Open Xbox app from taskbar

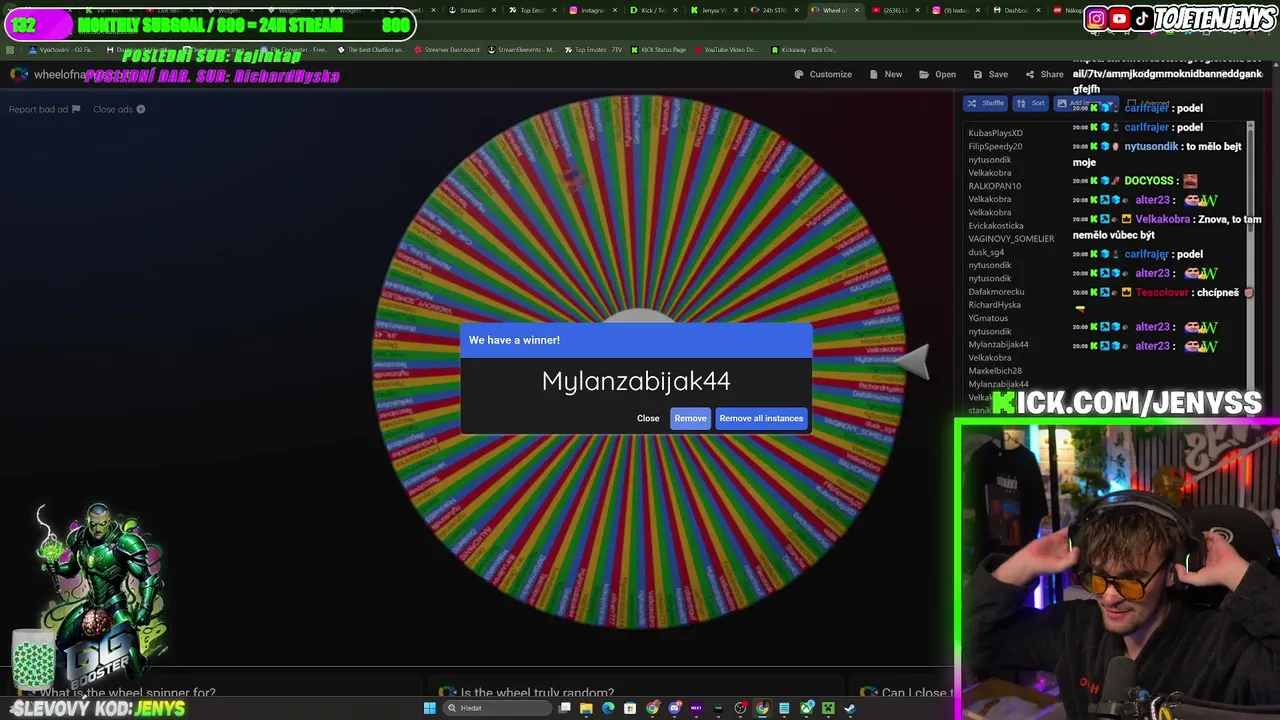(806, 708)
